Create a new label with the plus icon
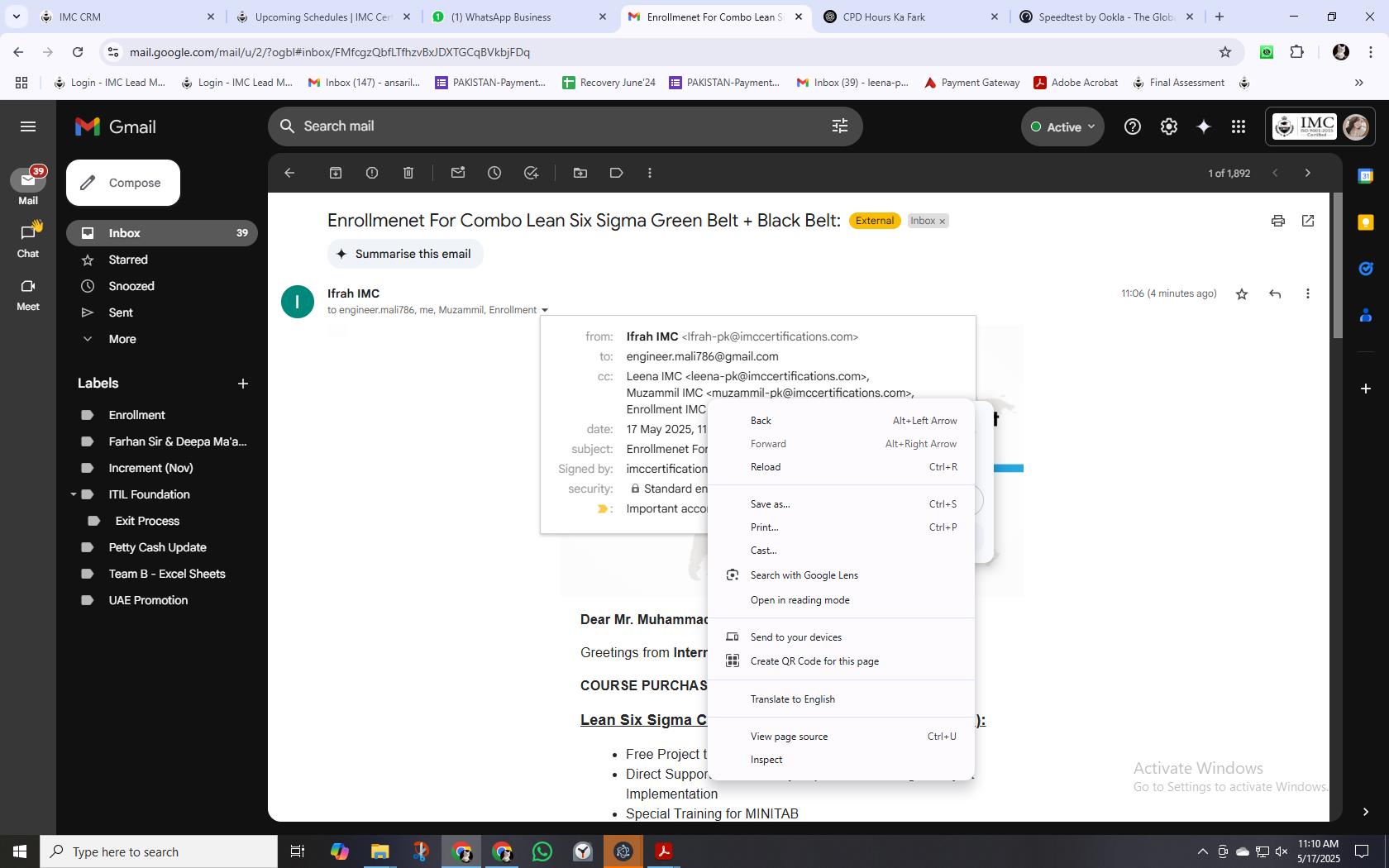This screenshot has height=868, width=1389. [x=243, y=384]
